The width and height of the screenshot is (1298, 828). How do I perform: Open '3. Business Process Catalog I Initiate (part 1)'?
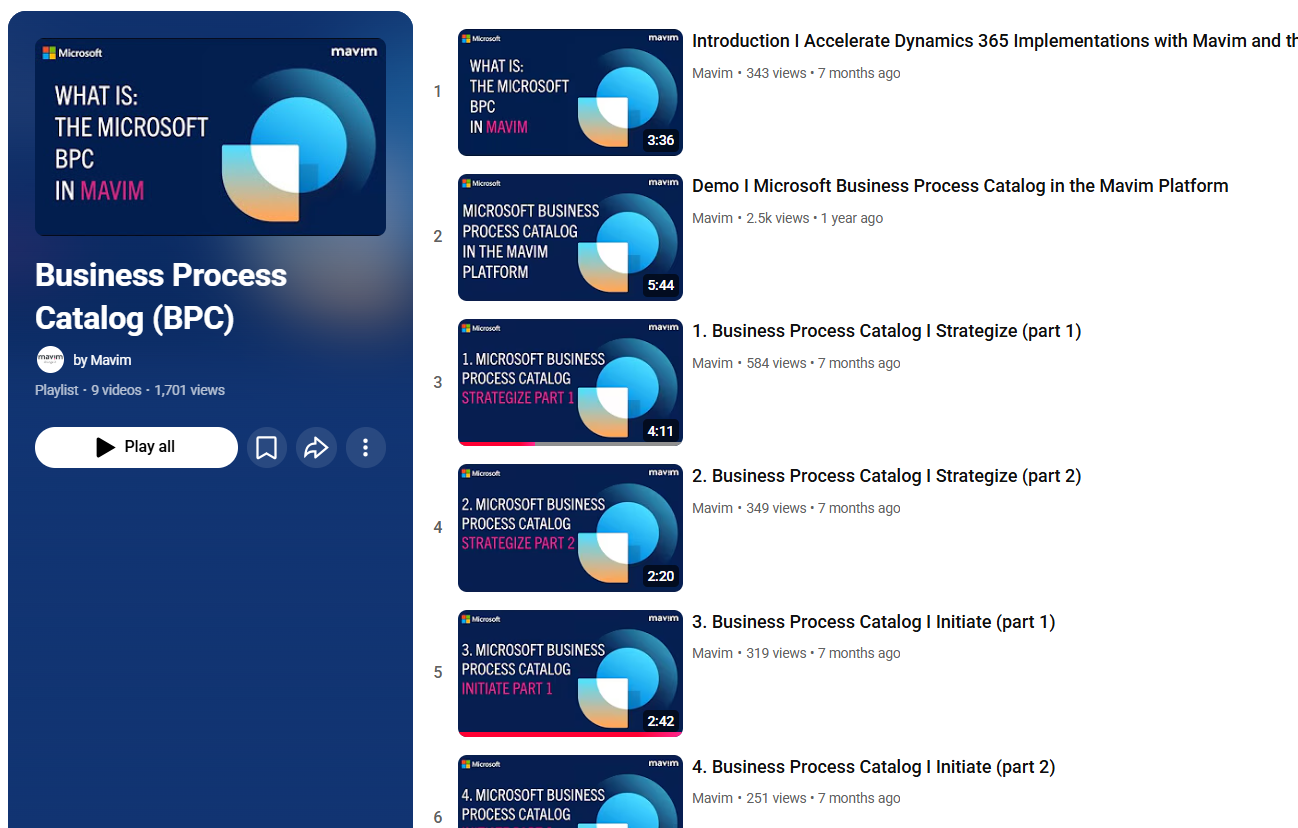click(873, 622)
